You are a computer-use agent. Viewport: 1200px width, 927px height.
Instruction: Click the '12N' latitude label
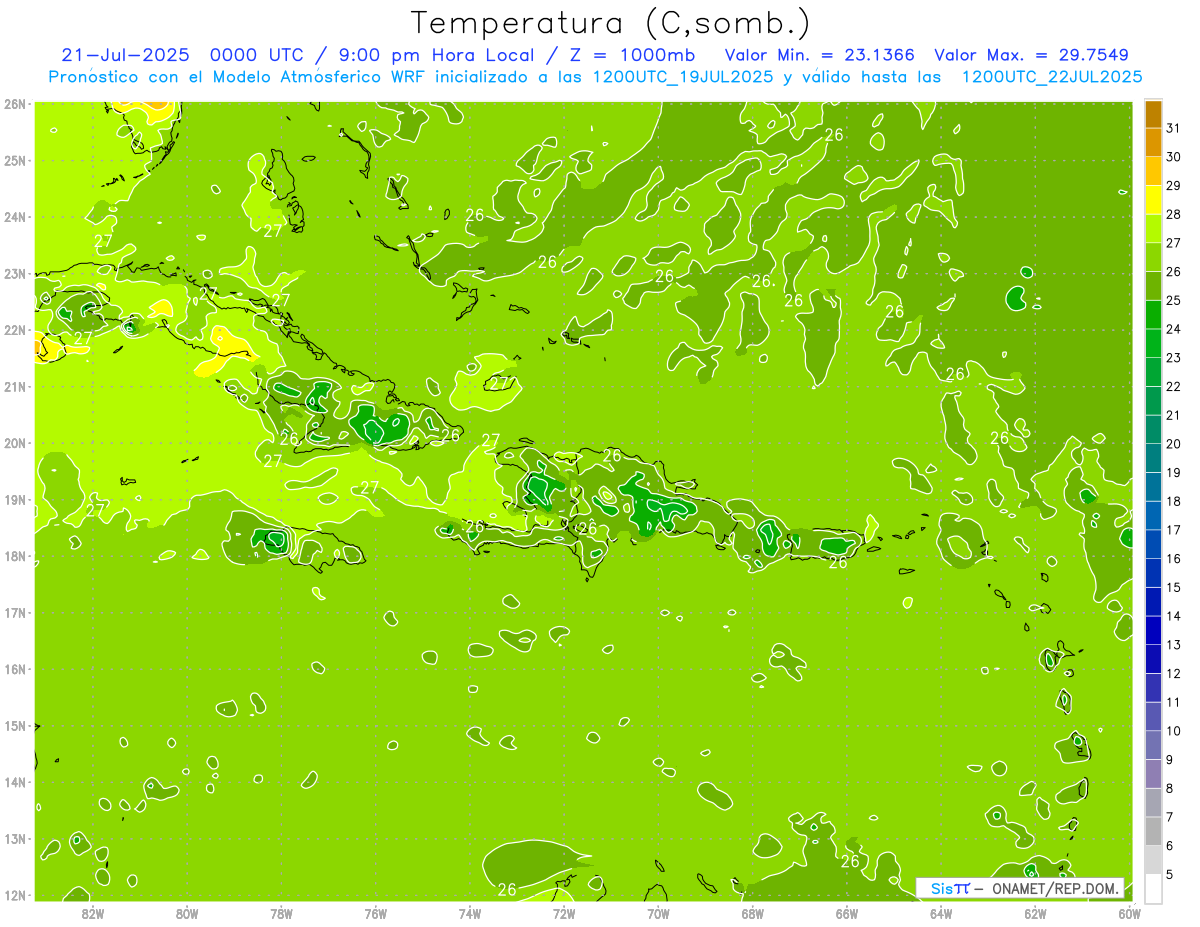click(14, 895)
